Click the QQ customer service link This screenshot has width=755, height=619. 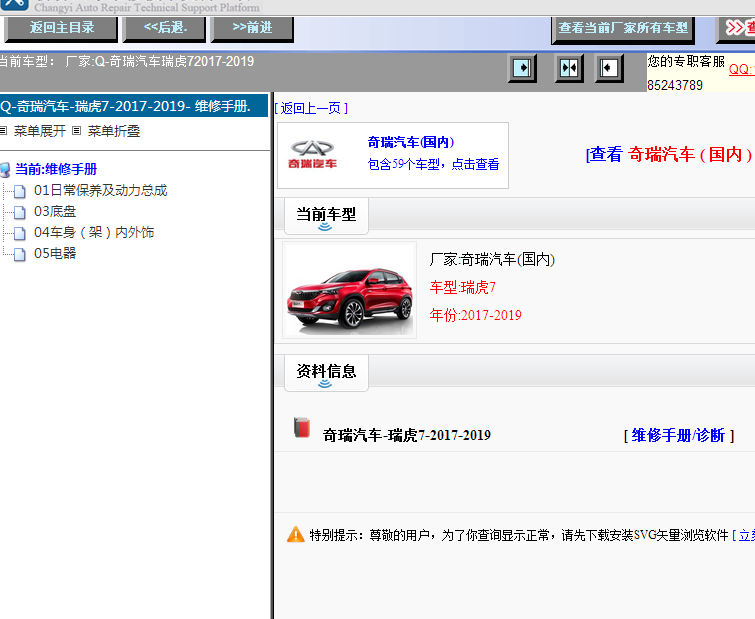[742, 69]
